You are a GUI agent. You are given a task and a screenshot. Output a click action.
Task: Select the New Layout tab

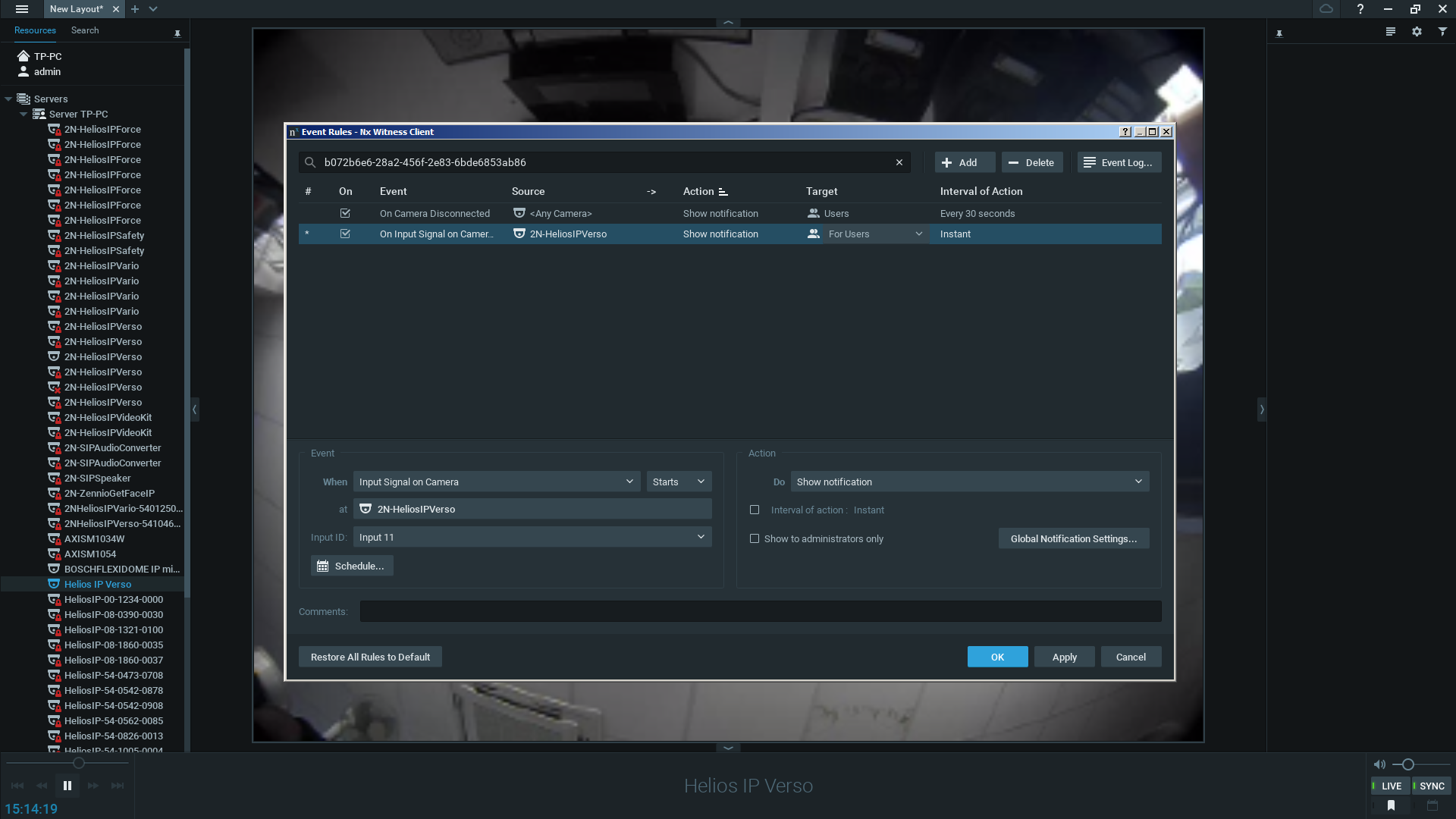coord(77,9)
